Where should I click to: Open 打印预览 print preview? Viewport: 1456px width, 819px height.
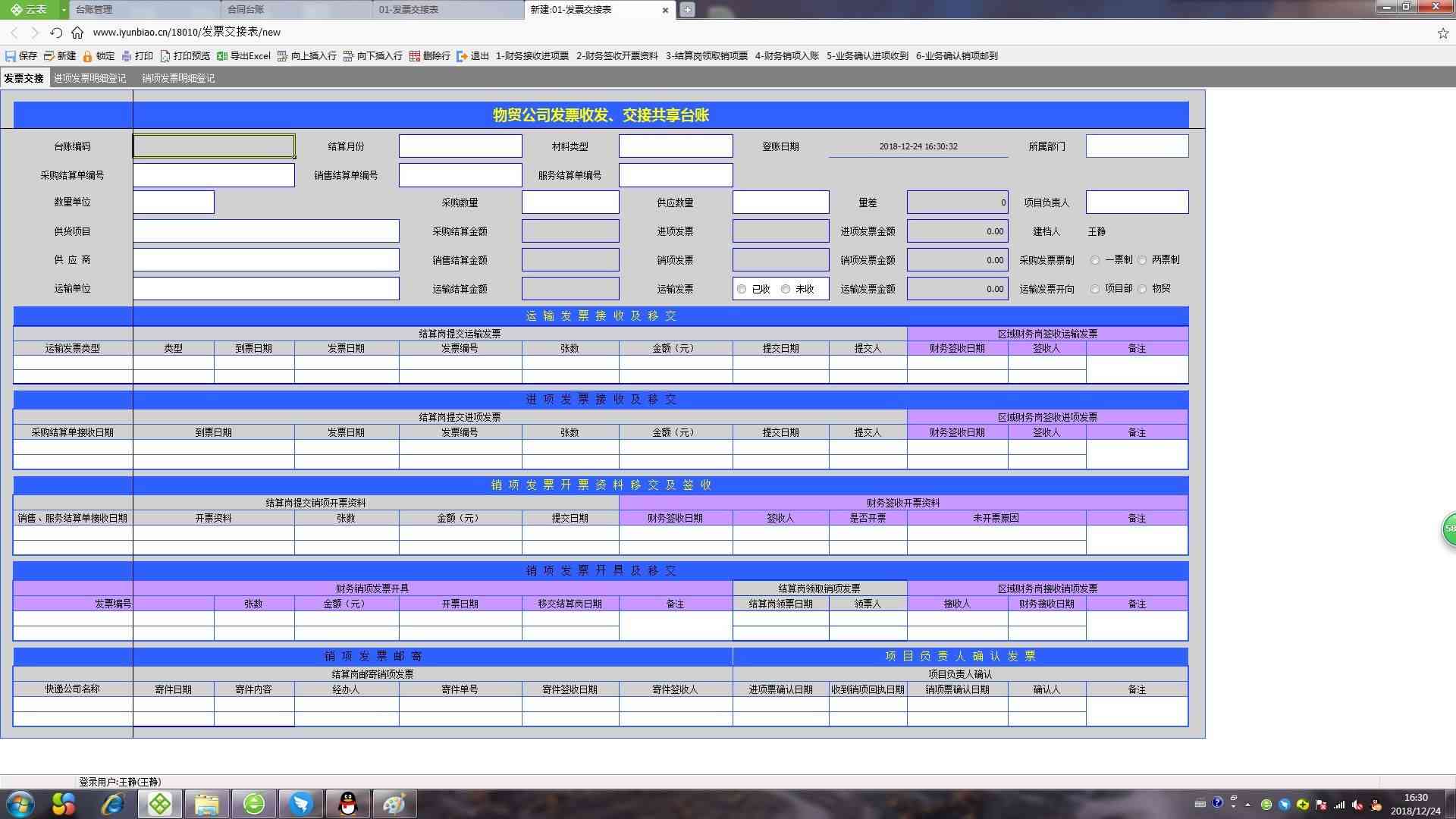pos(185,56)
